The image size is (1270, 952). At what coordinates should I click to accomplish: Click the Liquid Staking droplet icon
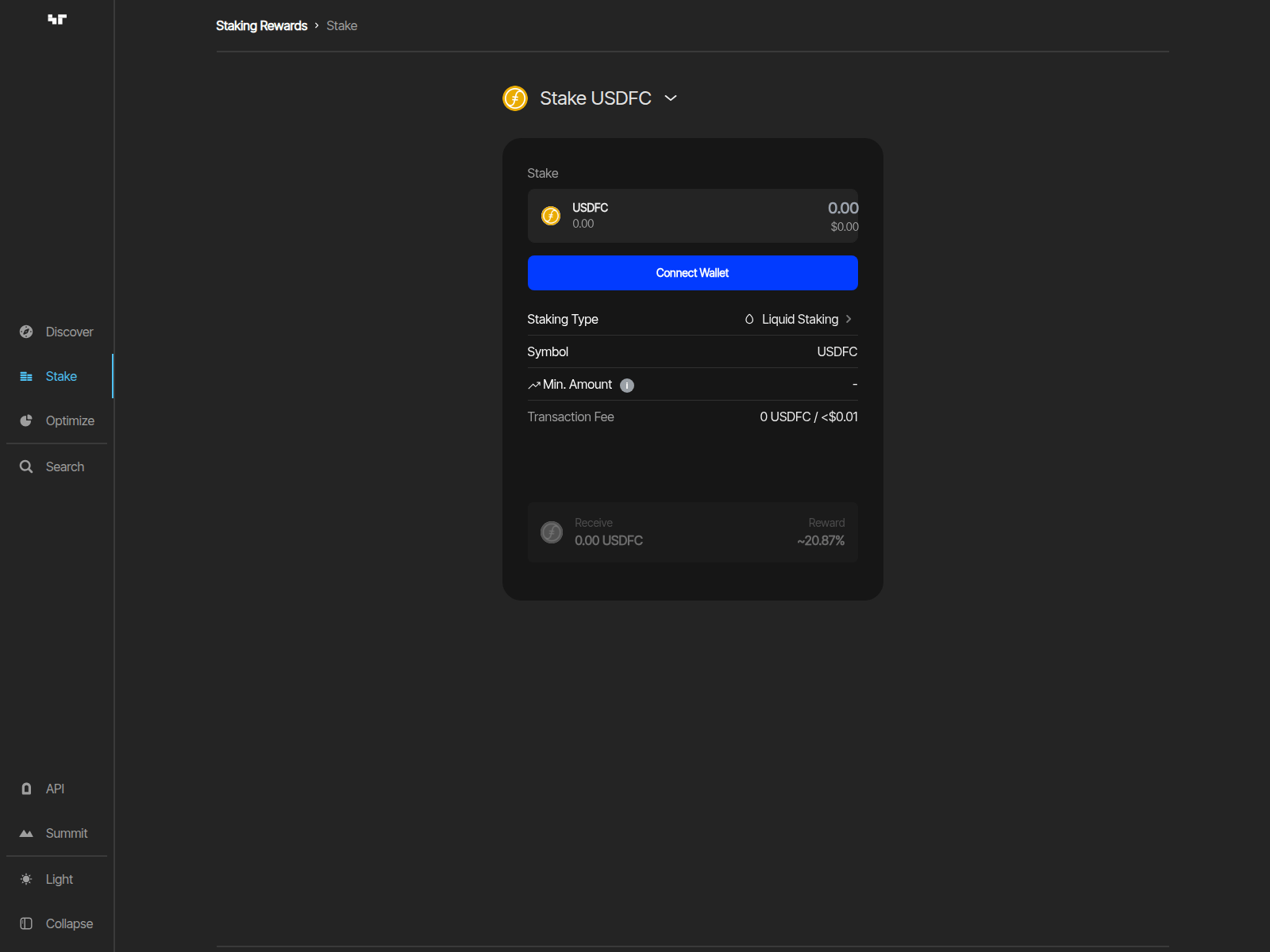[x=749, y=319]
